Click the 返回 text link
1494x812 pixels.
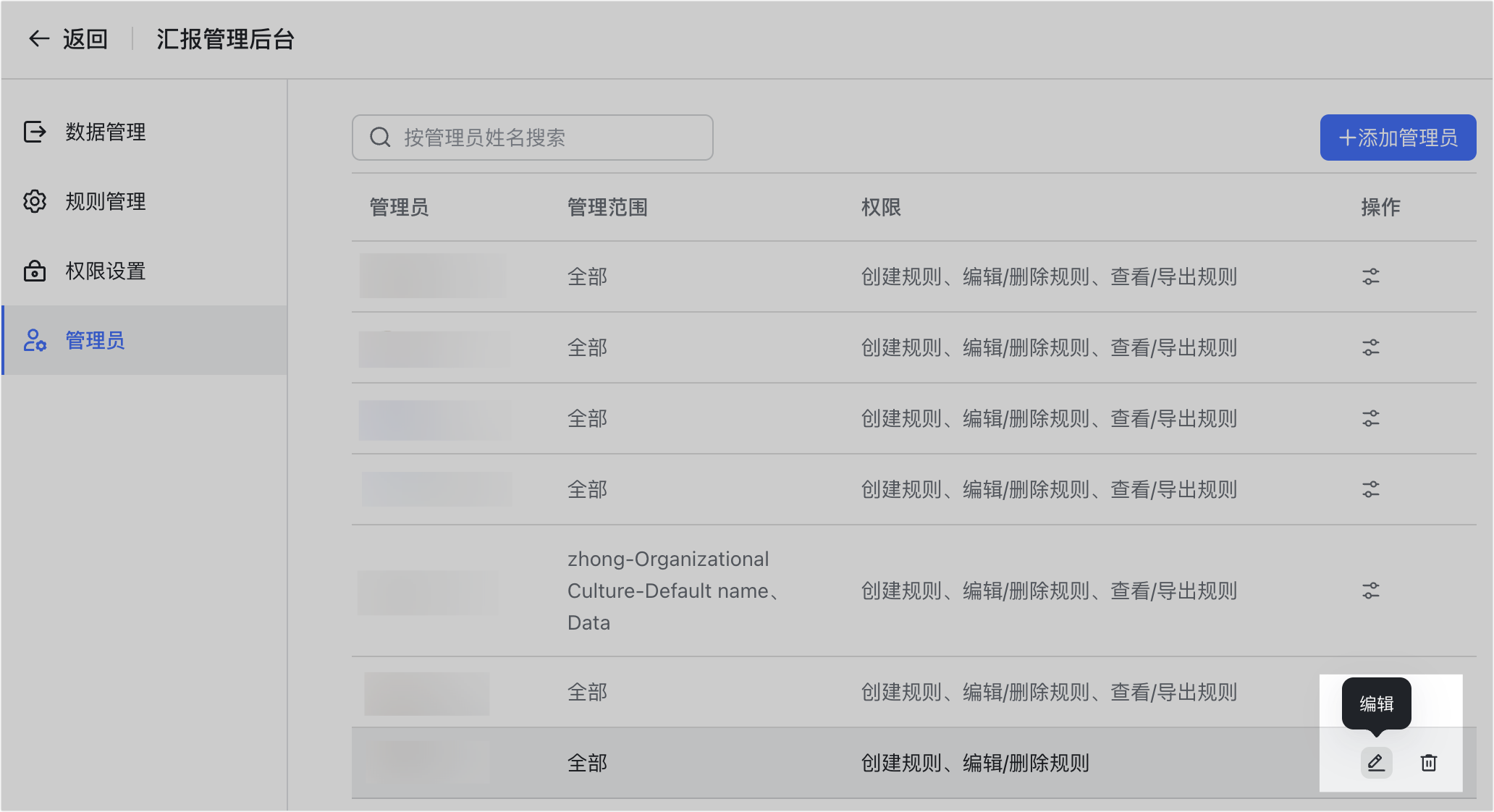pyautogui.click(x=85, y=39)
